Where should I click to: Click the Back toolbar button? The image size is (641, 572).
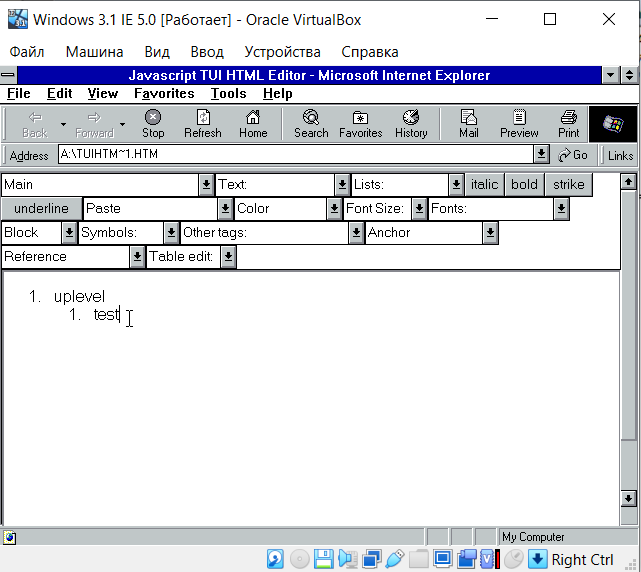point(35,124)
